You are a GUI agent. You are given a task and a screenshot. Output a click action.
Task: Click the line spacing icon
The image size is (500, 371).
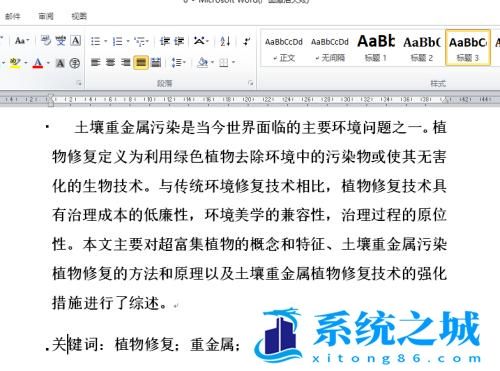[x=176, y=62]
